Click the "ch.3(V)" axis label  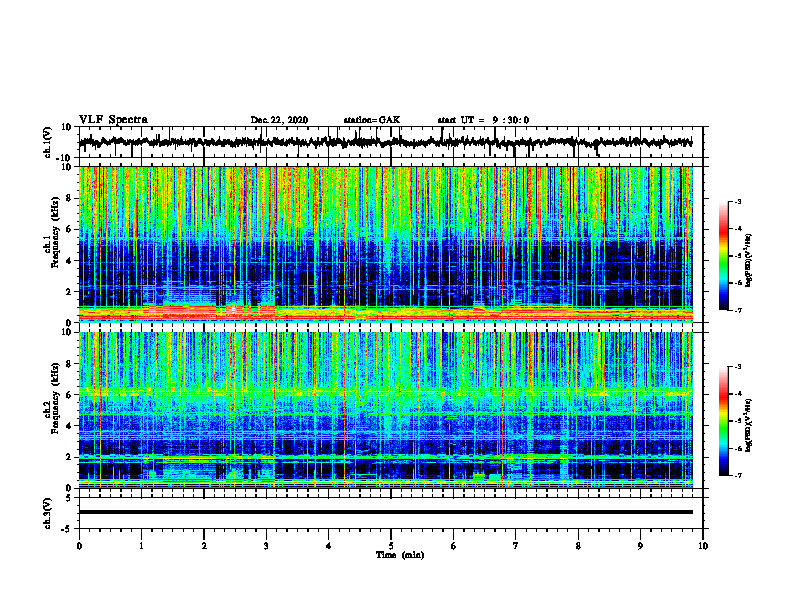pyautogui.click(x=48, y=514)
